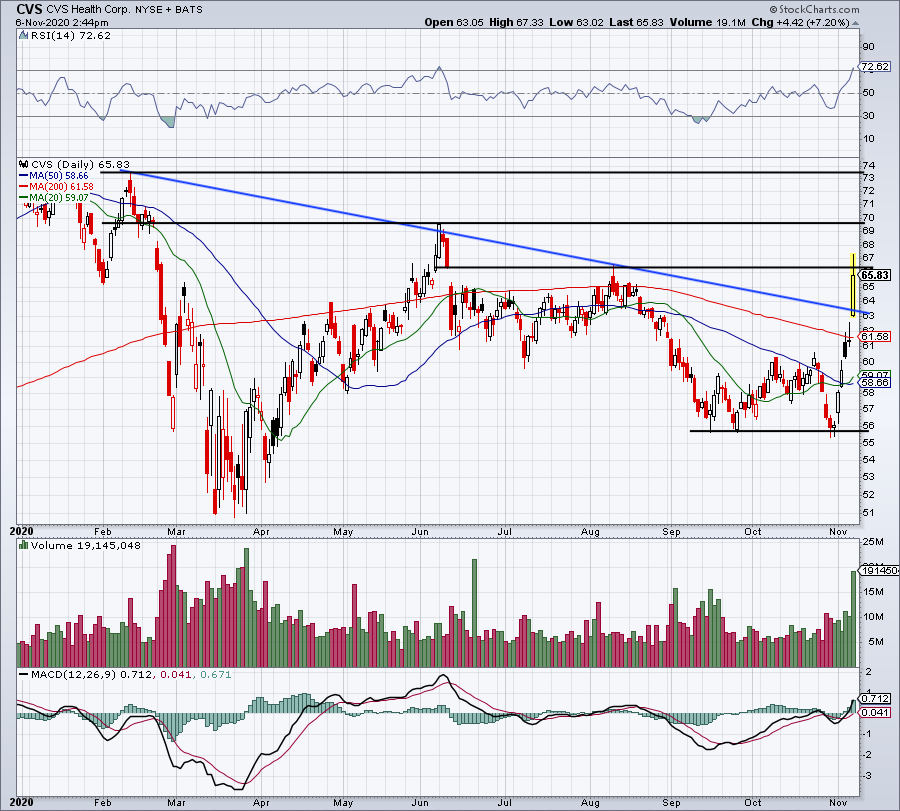The width and height of the screenshot is (900, 811).
Task: Click the red 61.58 MA(200) price tag
Action: click(875, 336)
